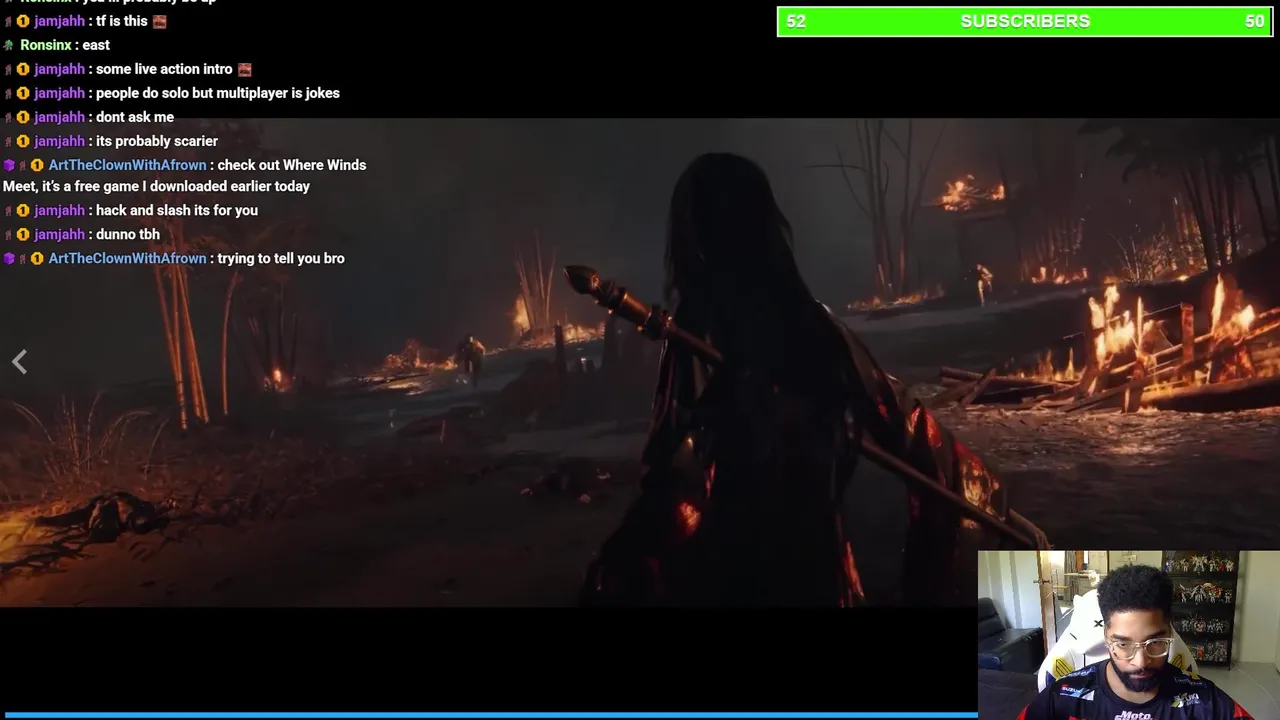This screenshot has height=720, width=1280.
Task: Click the message 'hack and slash its for you'
Action: (177, 210)
